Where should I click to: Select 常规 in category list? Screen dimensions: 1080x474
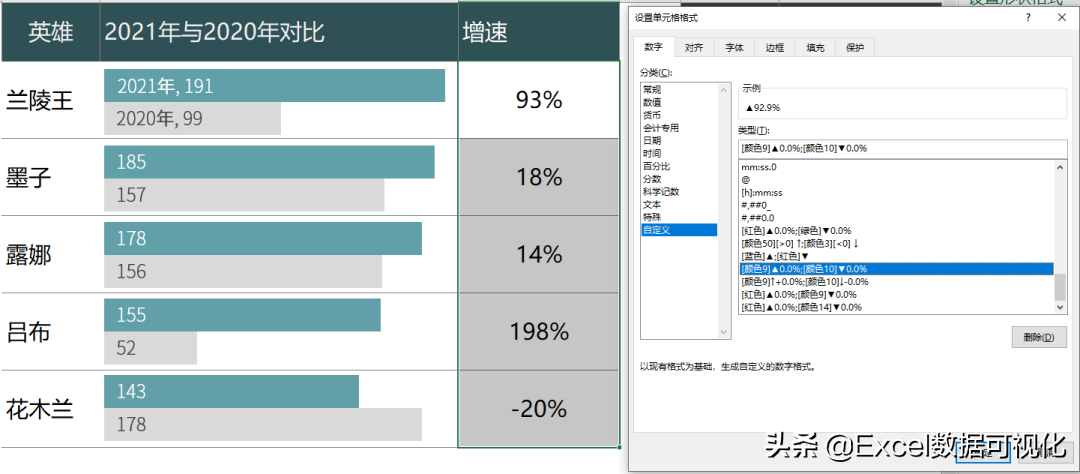tap(678, 90)
